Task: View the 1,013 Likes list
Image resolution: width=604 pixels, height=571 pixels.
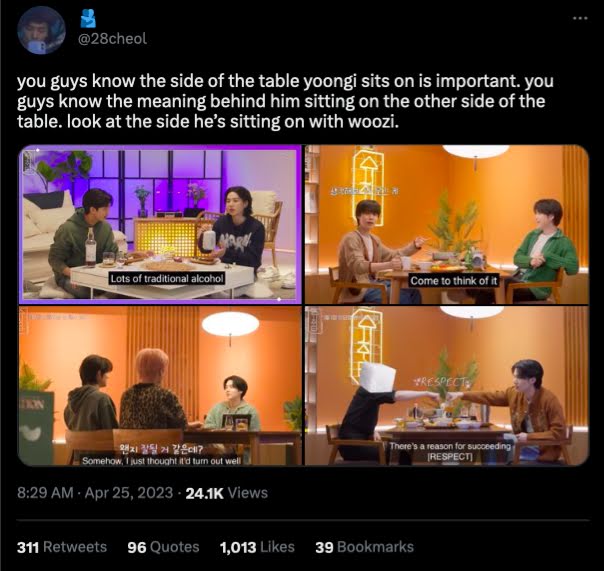Action: click(x=257, y=547)
